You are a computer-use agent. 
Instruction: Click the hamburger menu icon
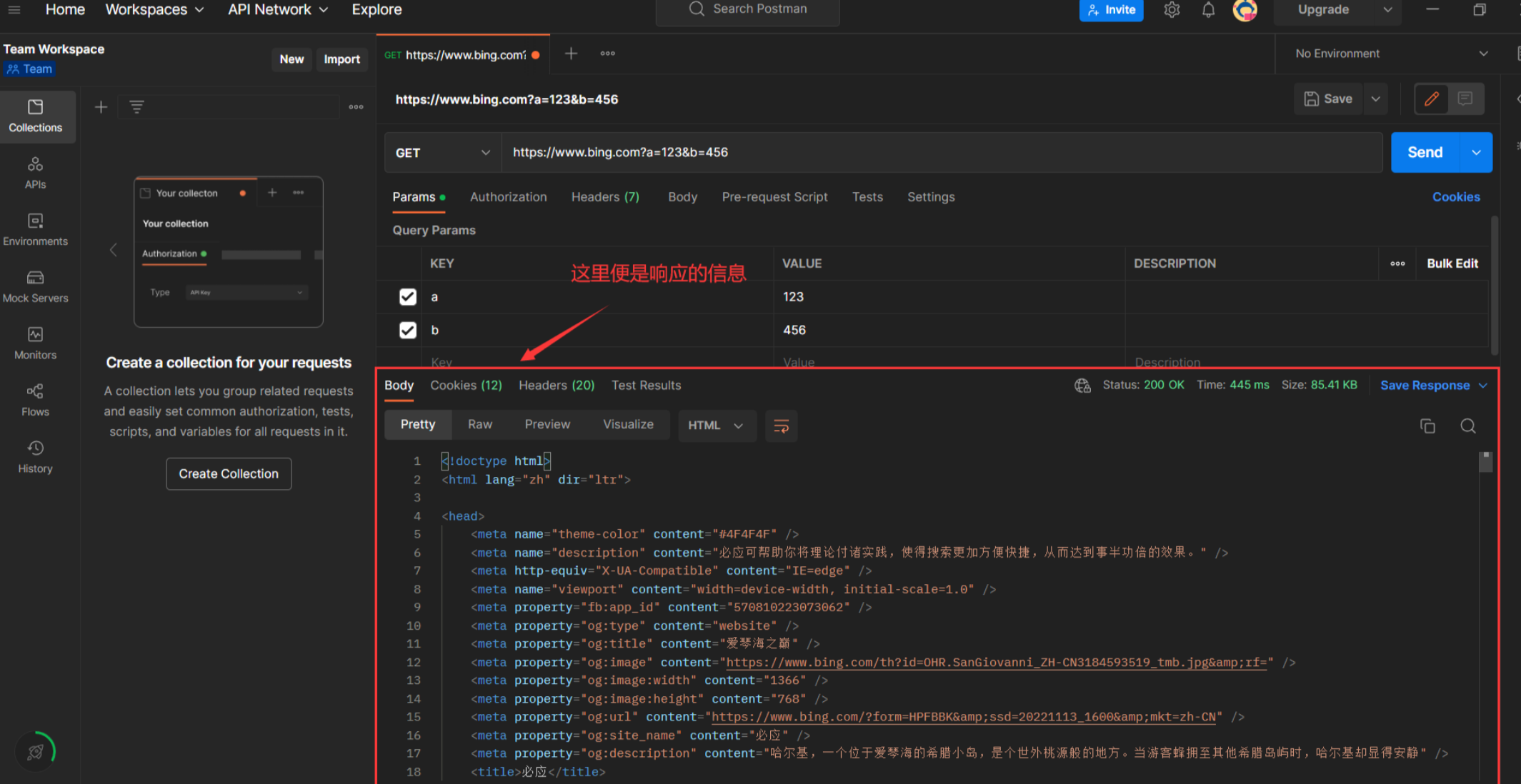pyautogui.click(x=14, y=9)
